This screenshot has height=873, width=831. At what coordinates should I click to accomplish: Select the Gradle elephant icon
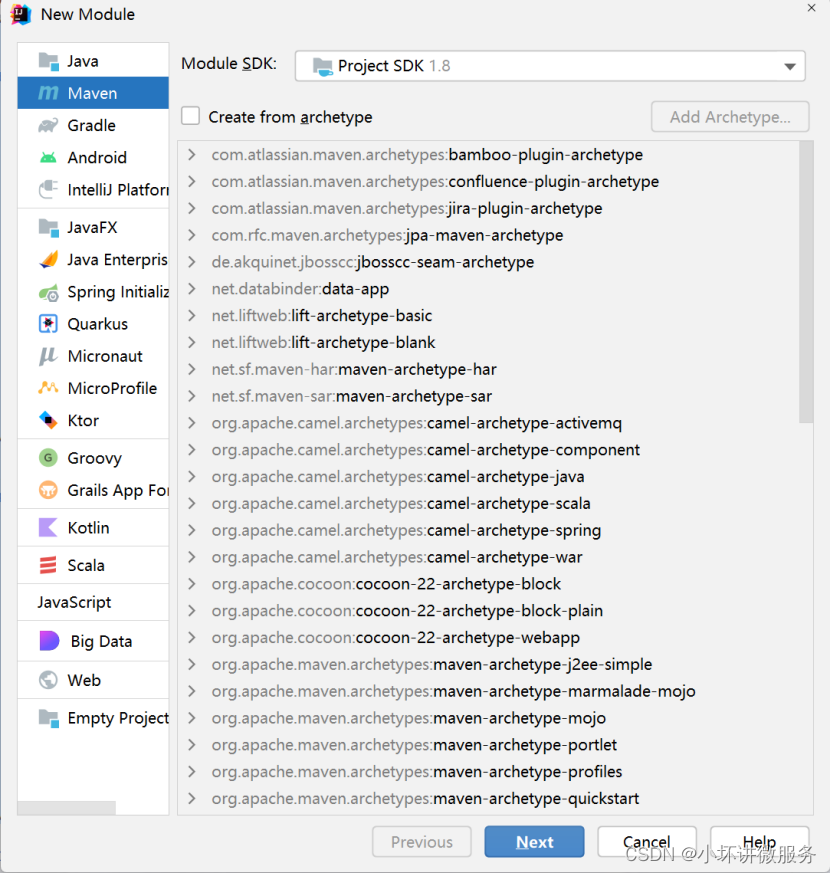coord(48,125)
